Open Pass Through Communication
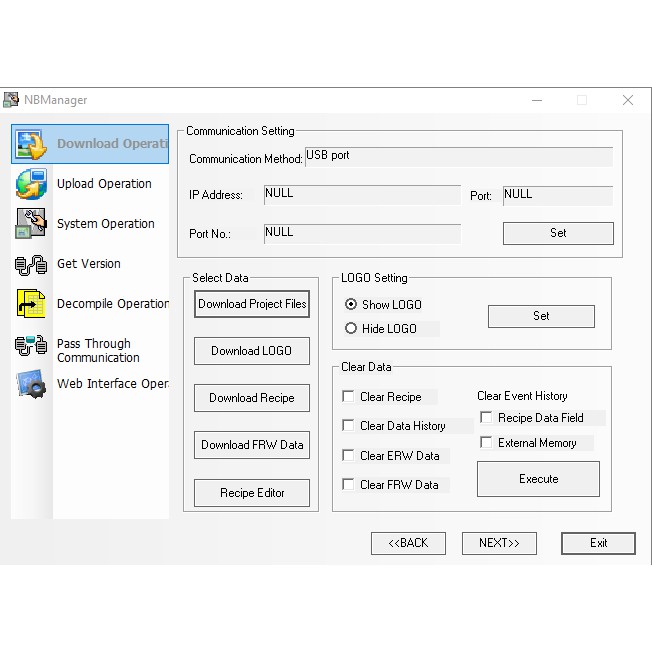This screenshot has width=652, height=652. tap(98, 351)
